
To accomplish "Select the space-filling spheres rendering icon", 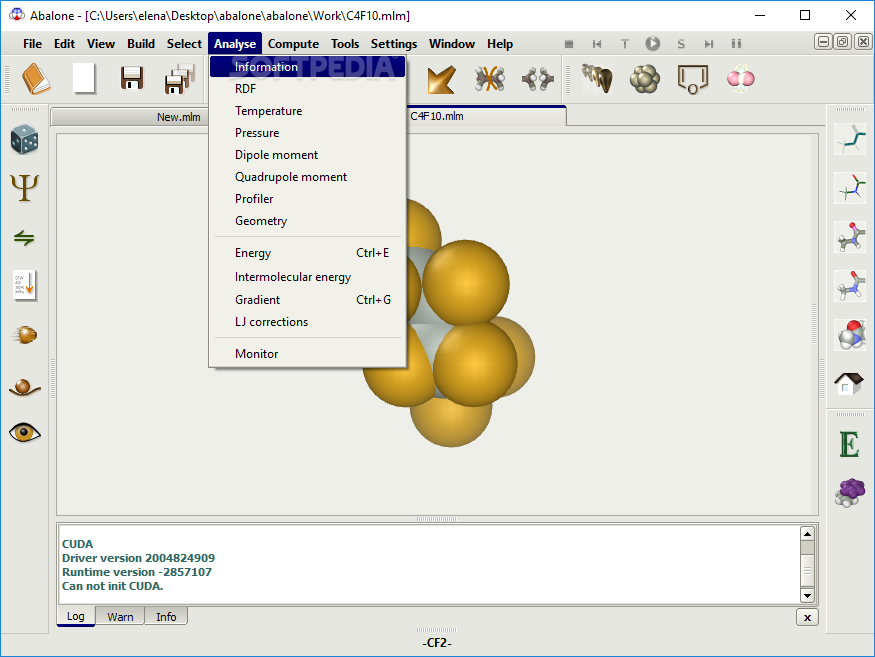I will pyautogui.click(x=645, y=79).
